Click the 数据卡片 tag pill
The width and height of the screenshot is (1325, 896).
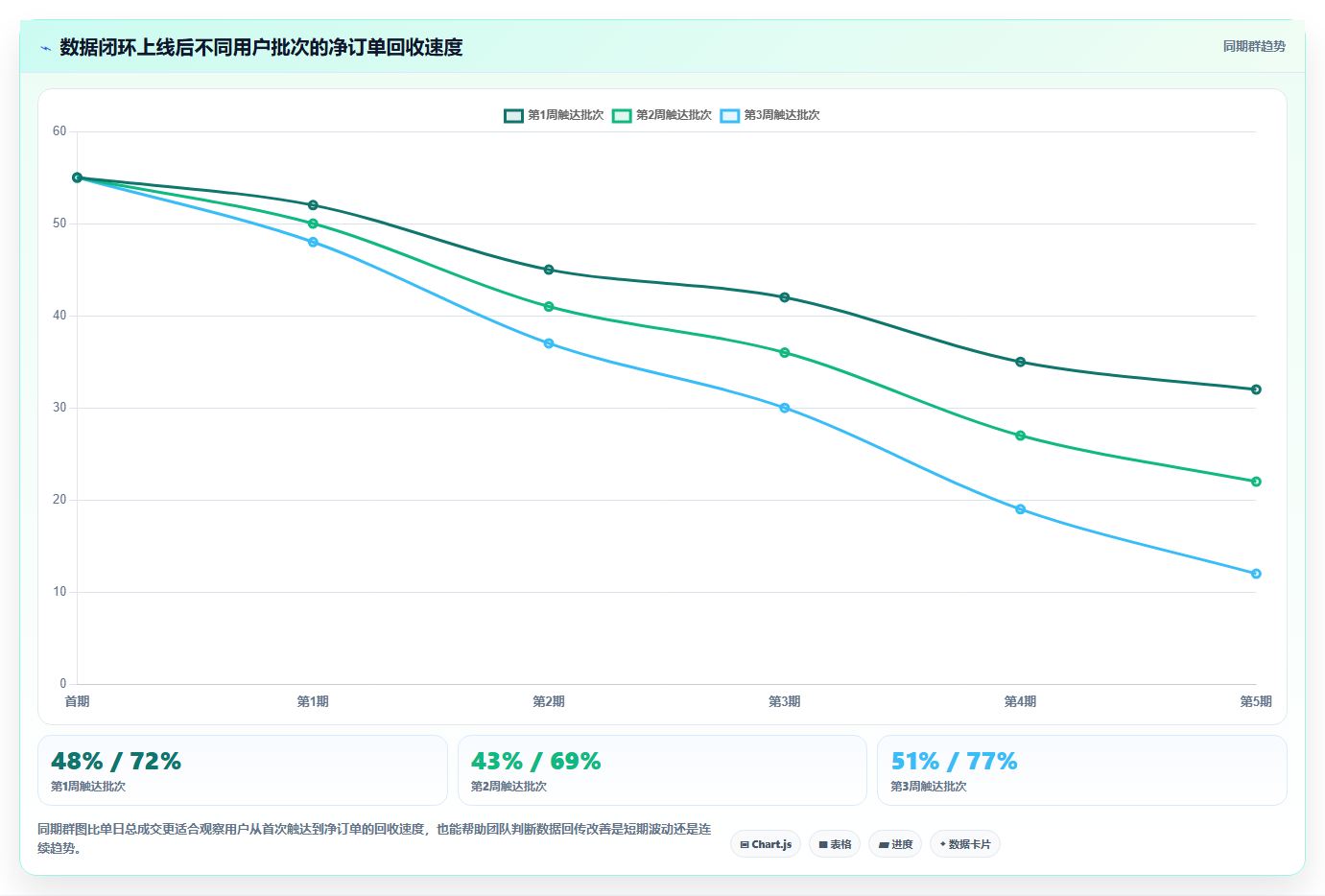tap(965, 844)
